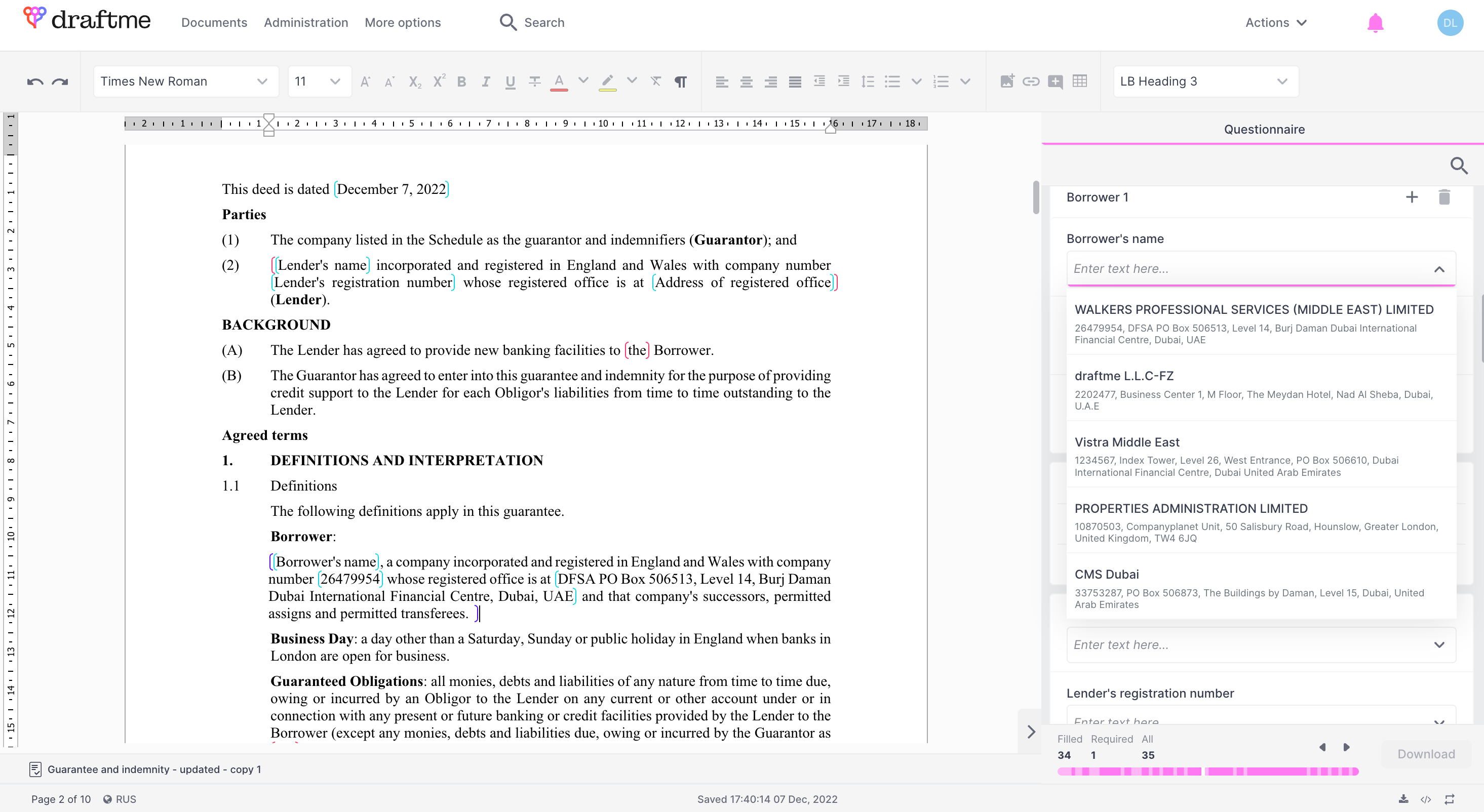1484x812 pixels.
Task: Open the Administration menu
Action: [x=306, y=23]
